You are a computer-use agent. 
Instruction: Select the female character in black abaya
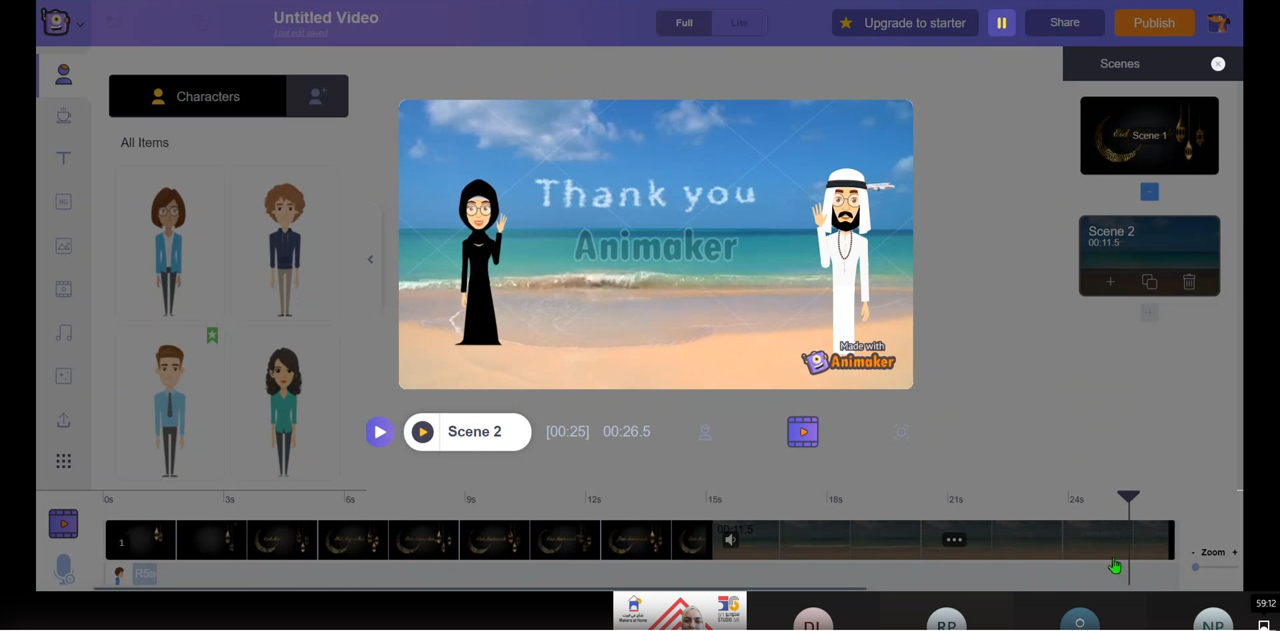pyautogui.click(x=481, y=263)
